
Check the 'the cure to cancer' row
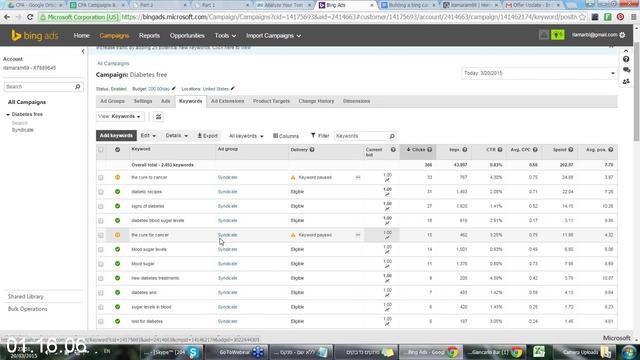tap(101, 178)
